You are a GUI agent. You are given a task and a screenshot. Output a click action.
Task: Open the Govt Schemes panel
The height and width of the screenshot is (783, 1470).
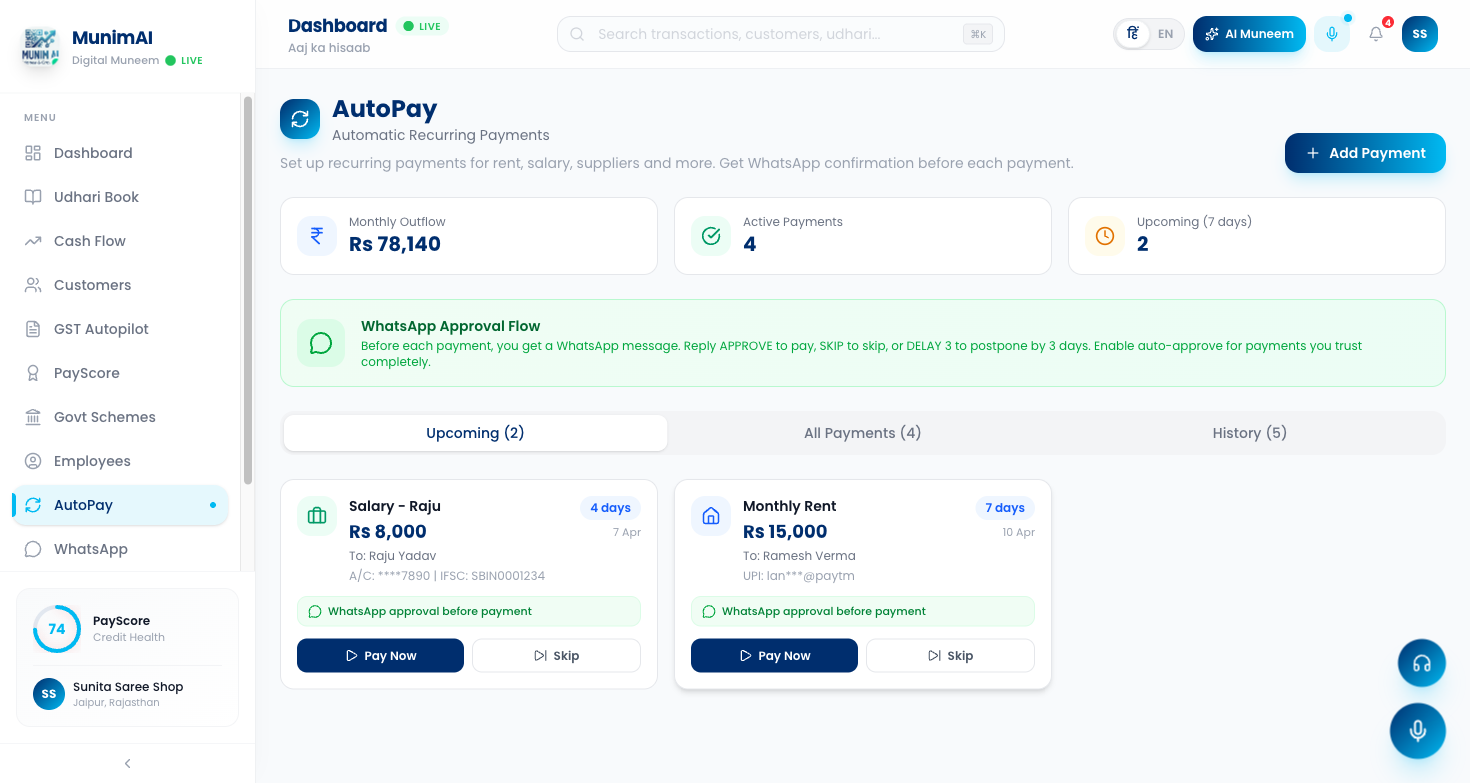coord(105,417)
